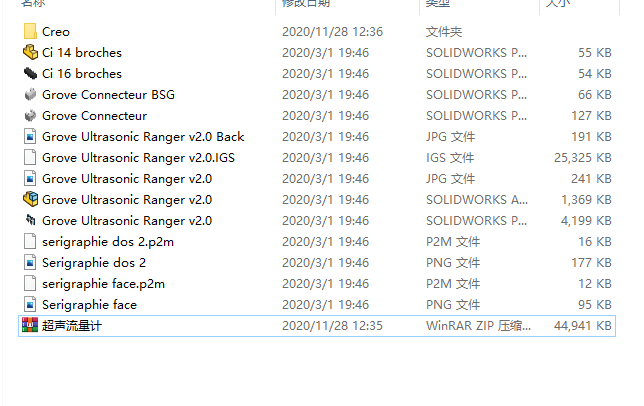Click the 44,941 KB size value
The width and height of the screenshot is (644, 406).
click(583, 326)
